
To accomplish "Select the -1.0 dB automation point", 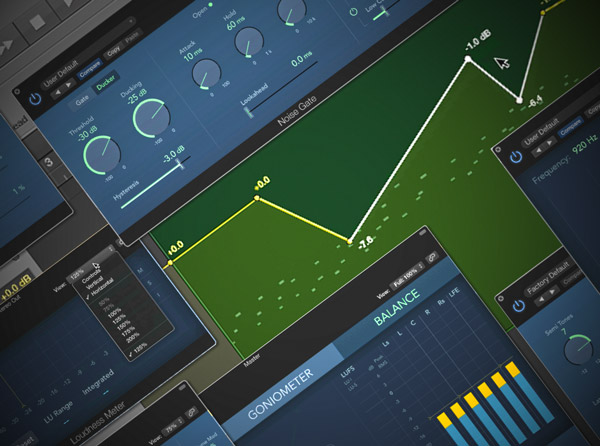I will [x=468, y=59].
